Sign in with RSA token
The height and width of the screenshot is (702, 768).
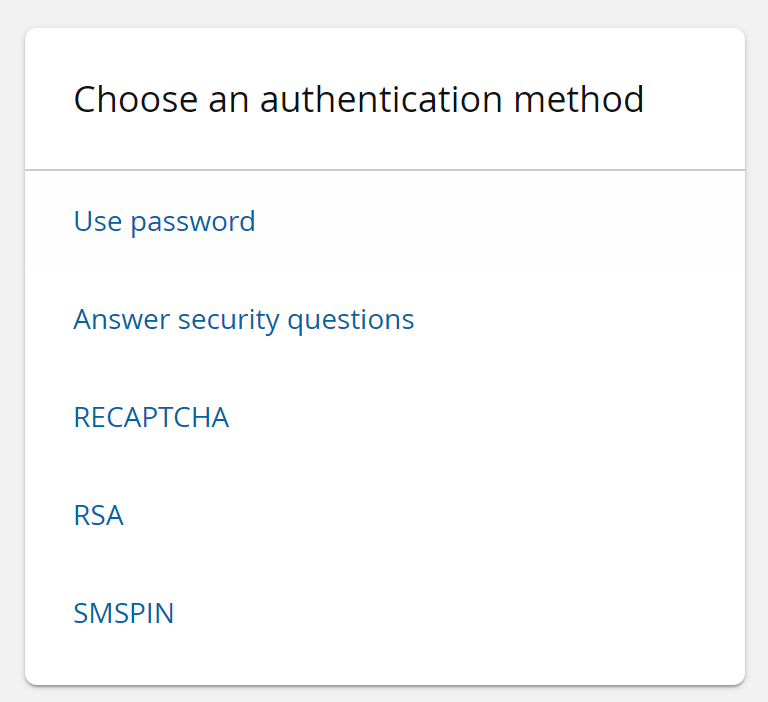point(98,515)
